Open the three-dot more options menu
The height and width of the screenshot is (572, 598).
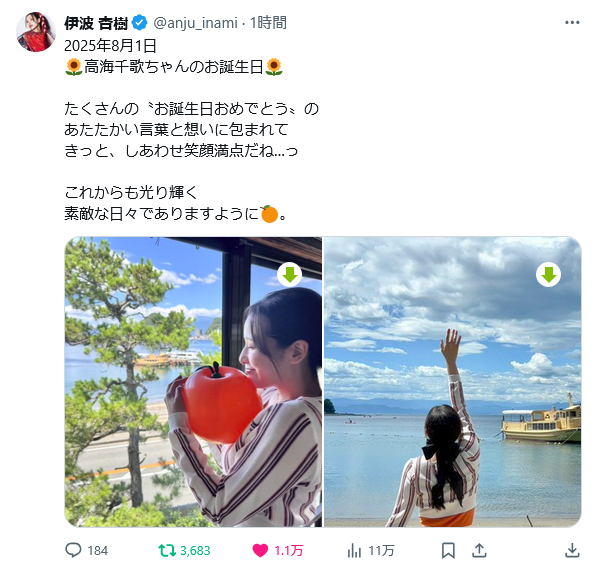click(x=572, y=23)
